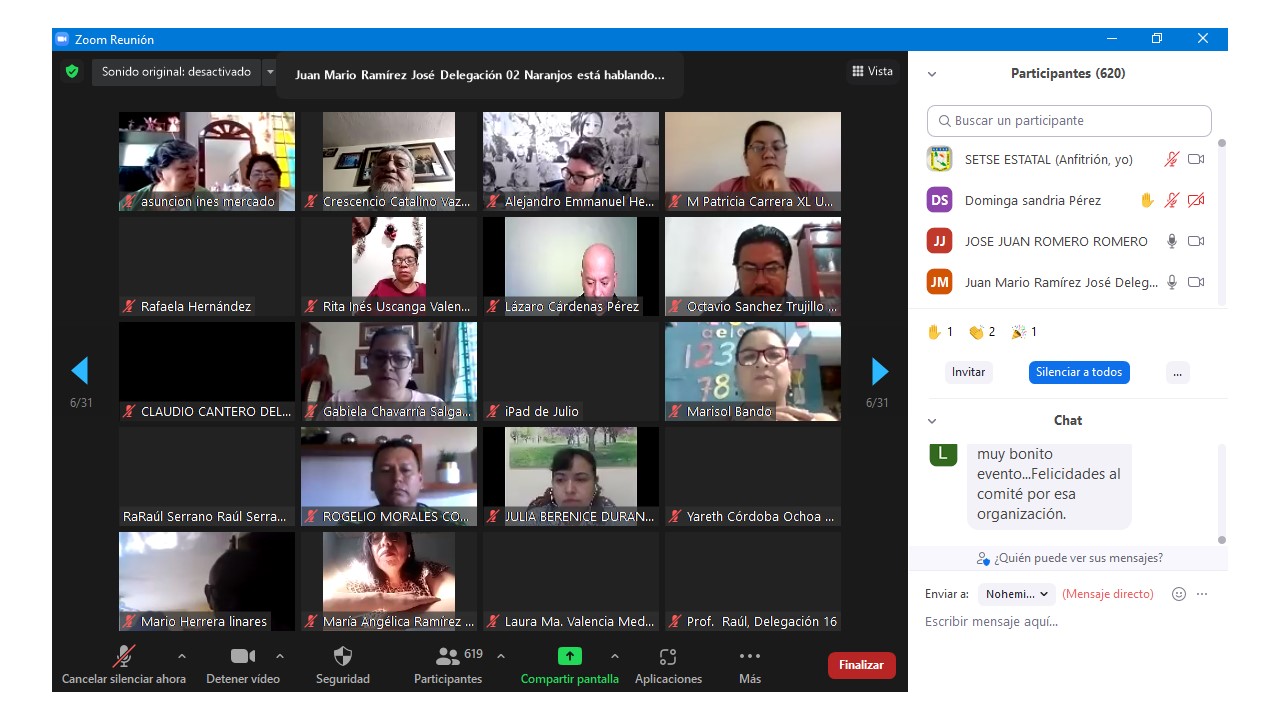
Task: Toggle Detener vídeo camera button
Action: point(243,657)
